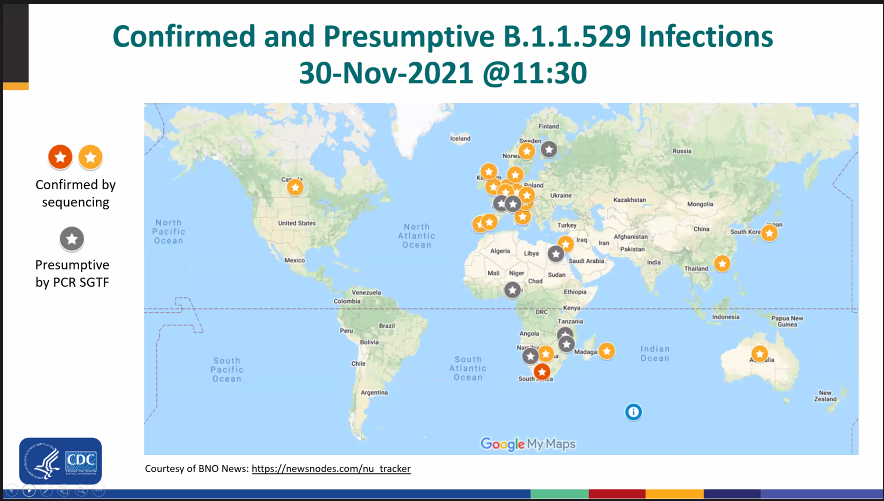Viewport: 884px width, 501px height.
Task: Click the Mexico map label
Action: click(295, 260)
